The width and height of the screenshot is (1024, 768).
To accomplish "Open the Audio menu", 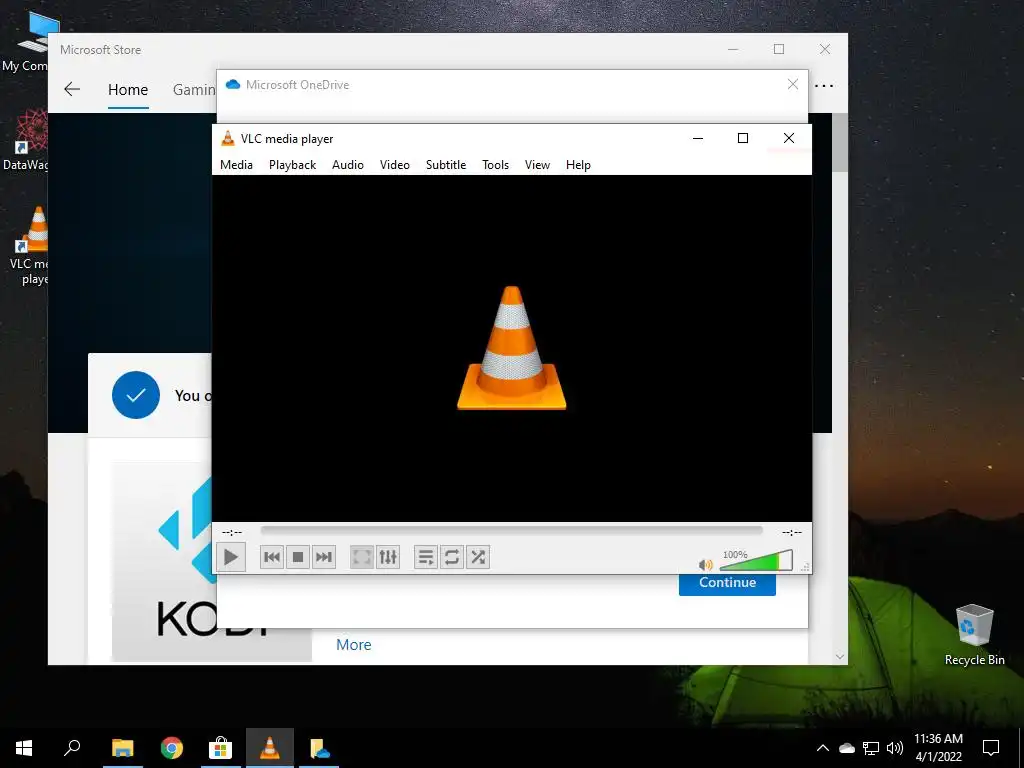I will (x=348, y=165).
